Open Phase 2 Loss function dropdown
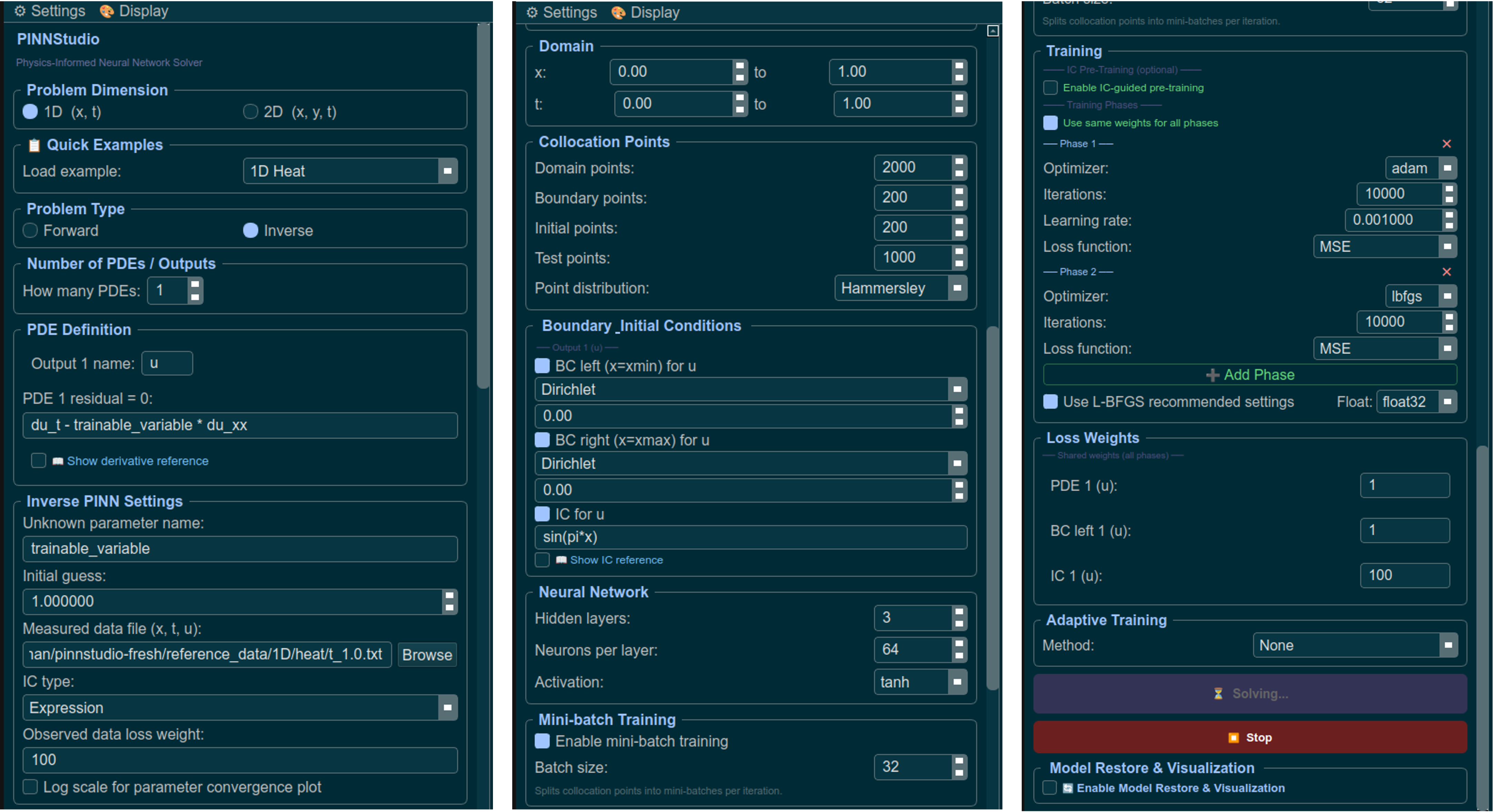The image size is (1494, 812). click(x=1385, y=348)
